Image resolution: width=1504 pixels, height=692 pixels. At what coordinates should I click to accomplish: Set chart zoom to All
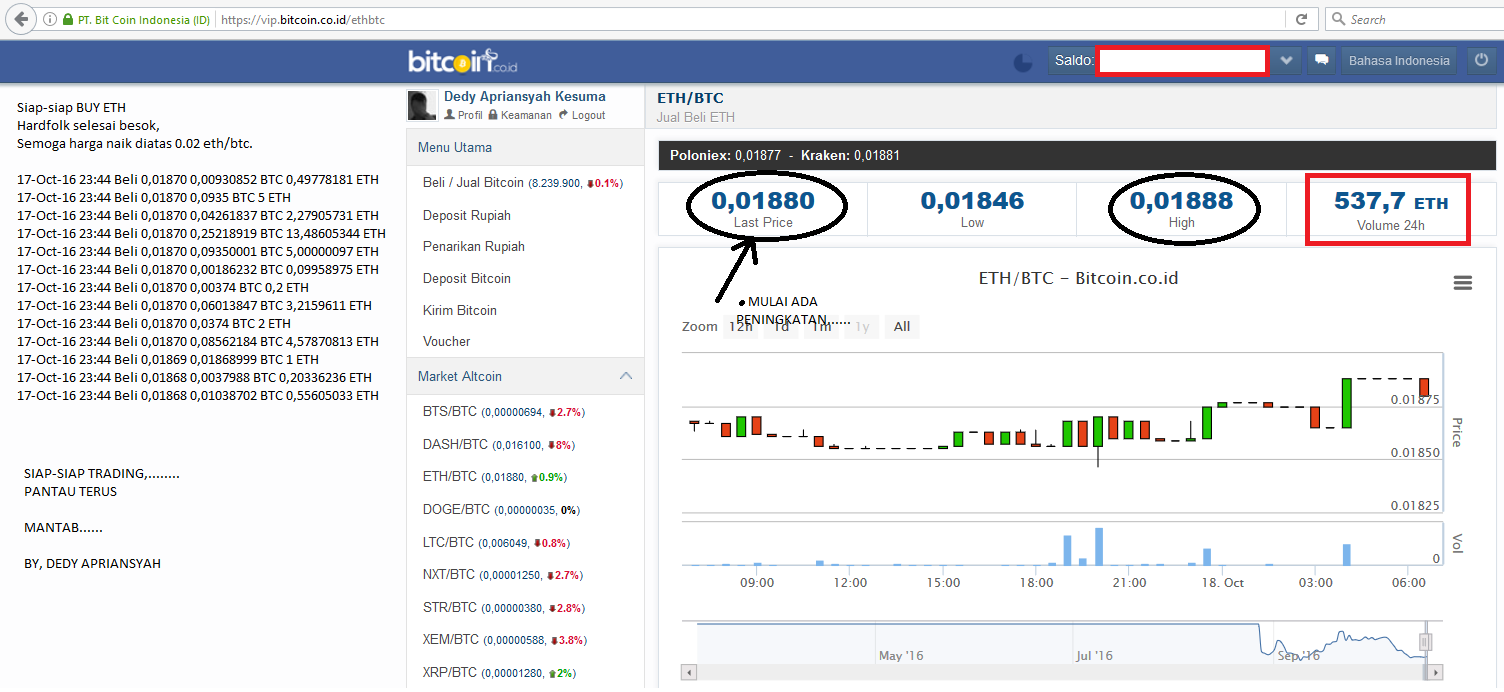tap(902, 326)
